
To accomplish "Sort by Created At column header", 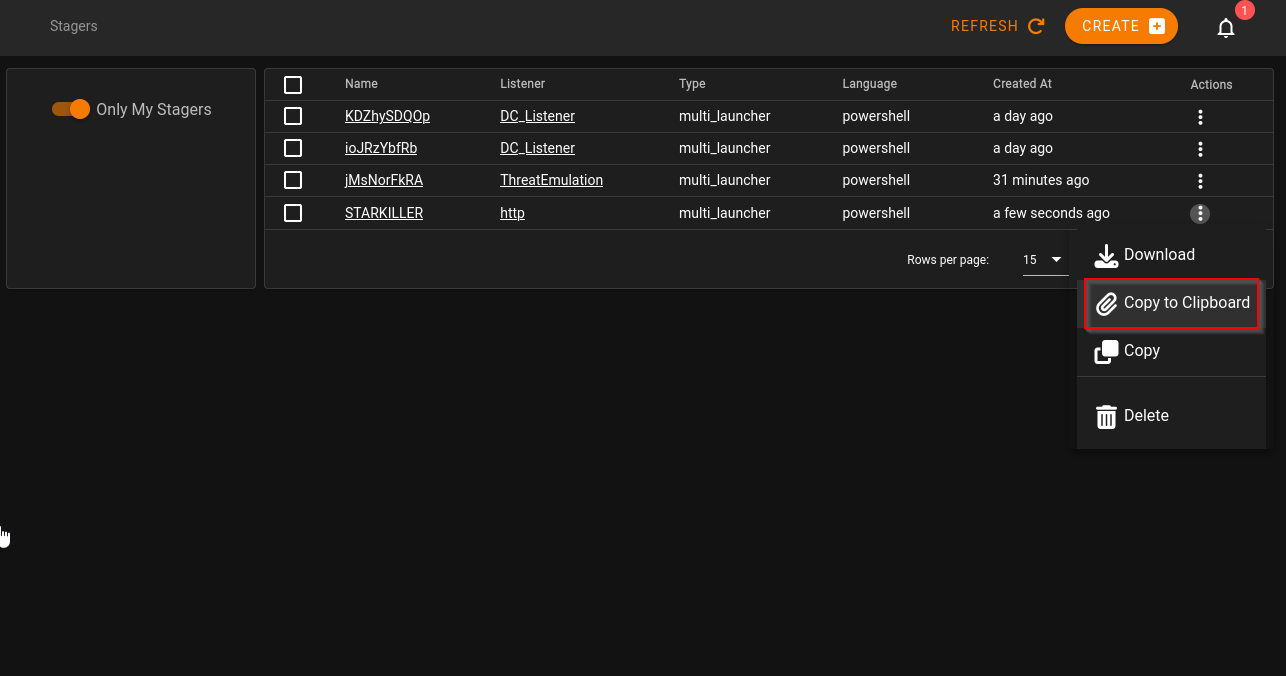I will 1022,84.
